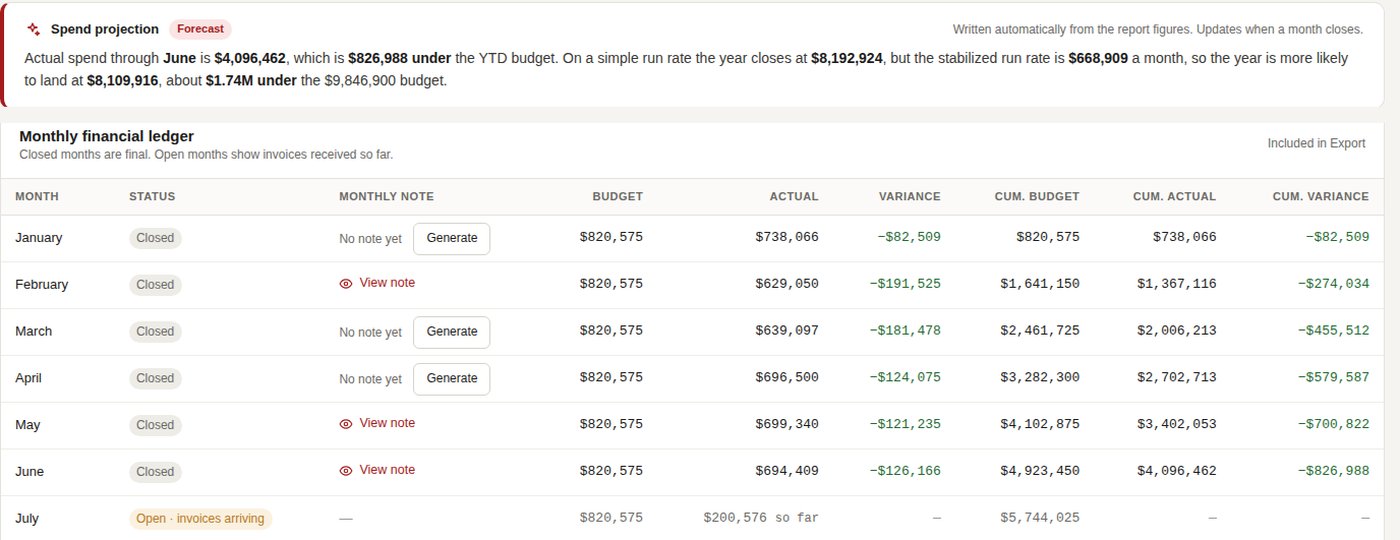Click the January month cell
The width and height of the screenshot is (1400, 540).
click(39, 238)
